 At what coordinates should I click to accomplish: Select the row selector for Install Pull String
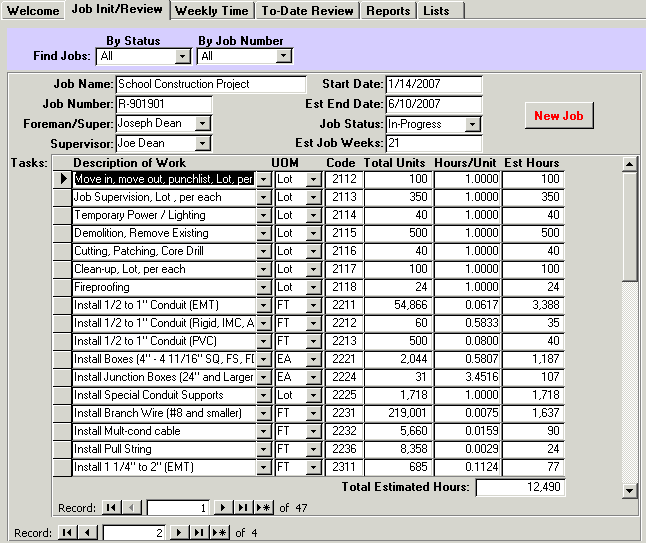coord(62,449)
